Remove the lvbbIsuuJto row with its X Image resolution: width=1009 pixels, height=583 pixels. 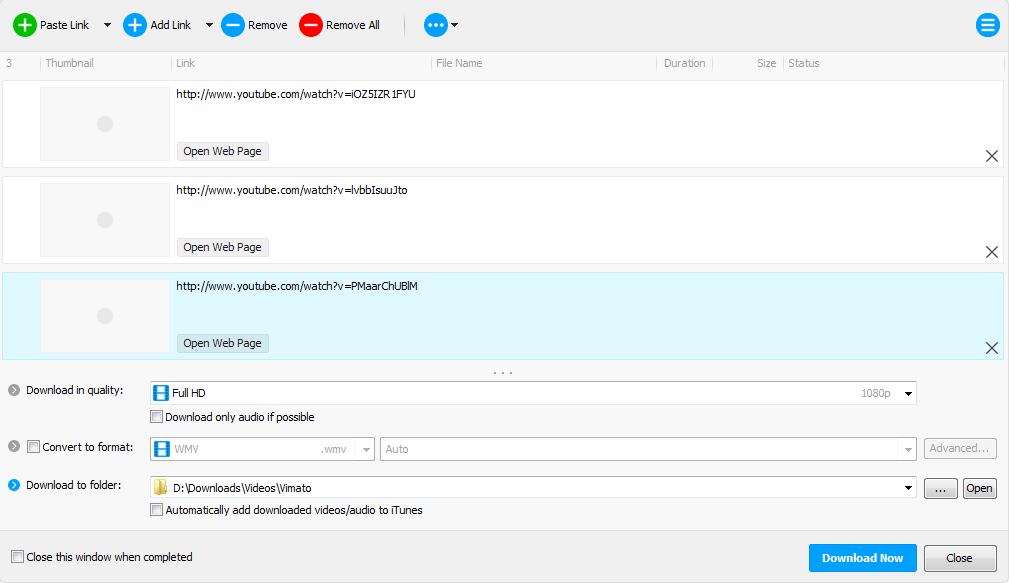(x=992, y=252)
